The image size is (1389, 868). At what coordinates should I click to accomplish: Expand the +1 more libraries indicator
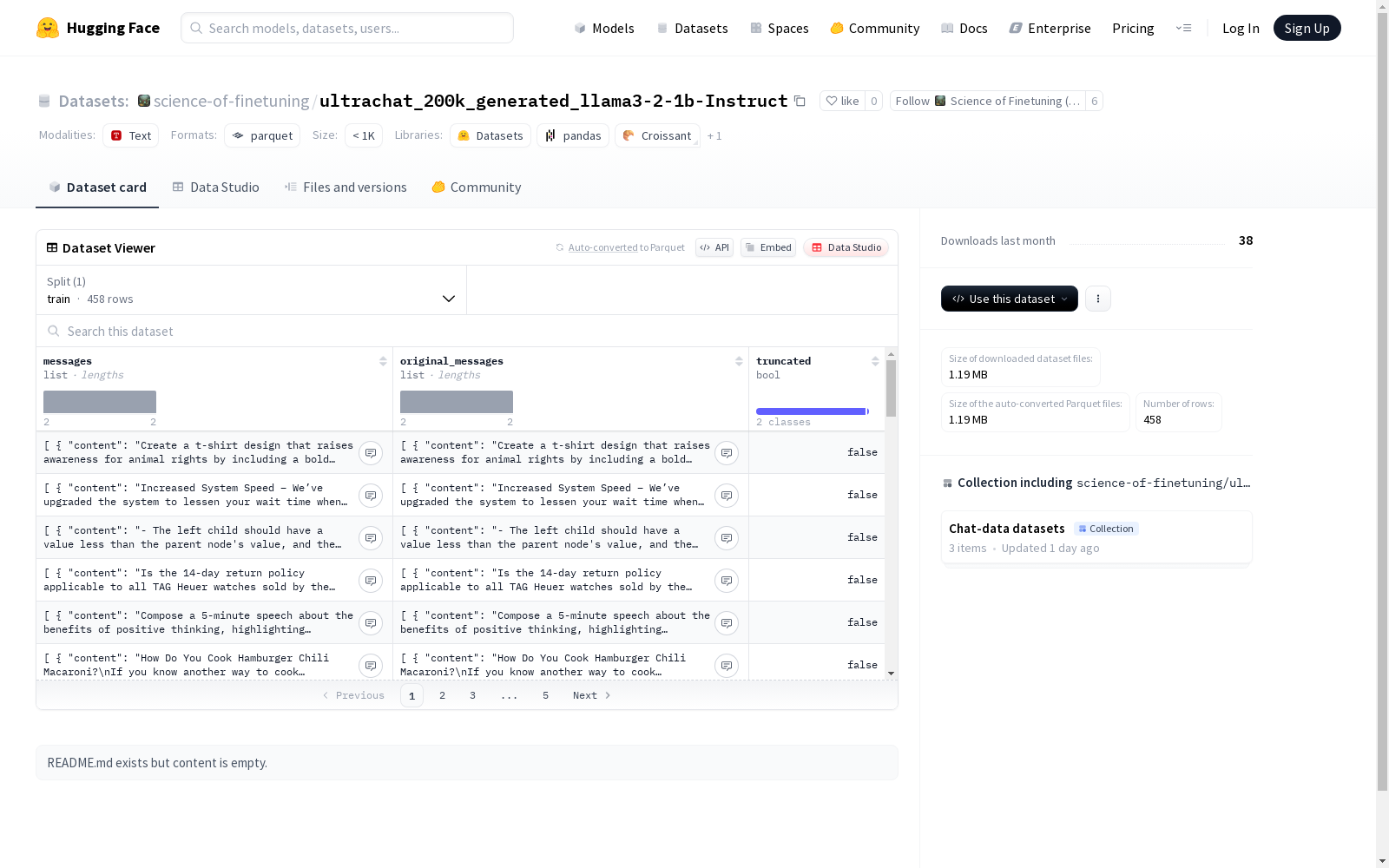click(x=714, y=135)
